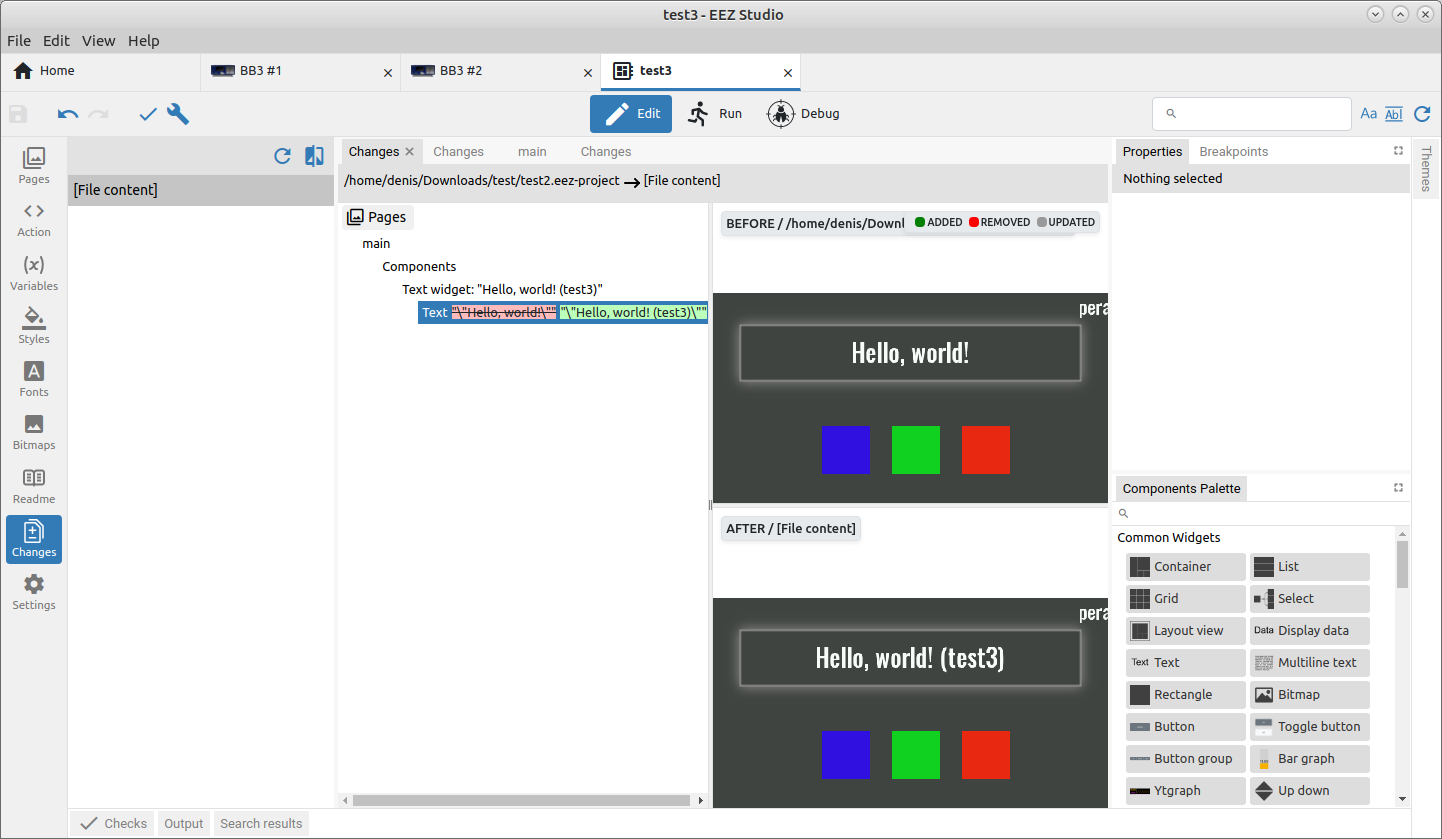Image resolution: width=1442 pixels, height=839 pixels.
Task: Select the Pages node in changes tree
Action: coord(377,217)
